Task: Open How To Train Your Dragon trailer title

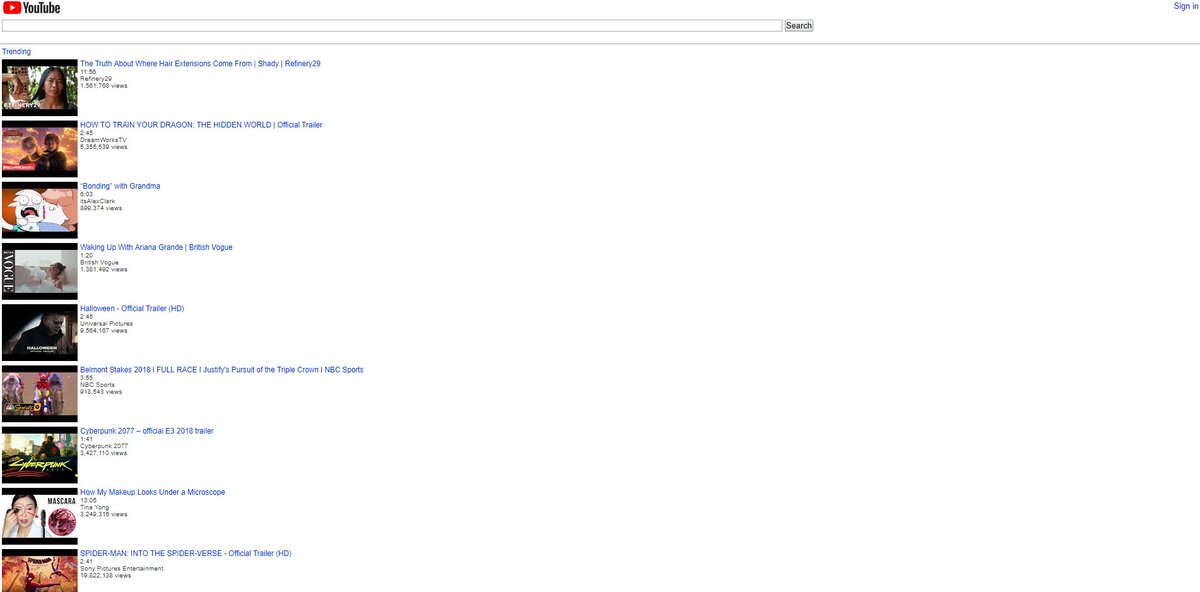Action: click(201, 125)
